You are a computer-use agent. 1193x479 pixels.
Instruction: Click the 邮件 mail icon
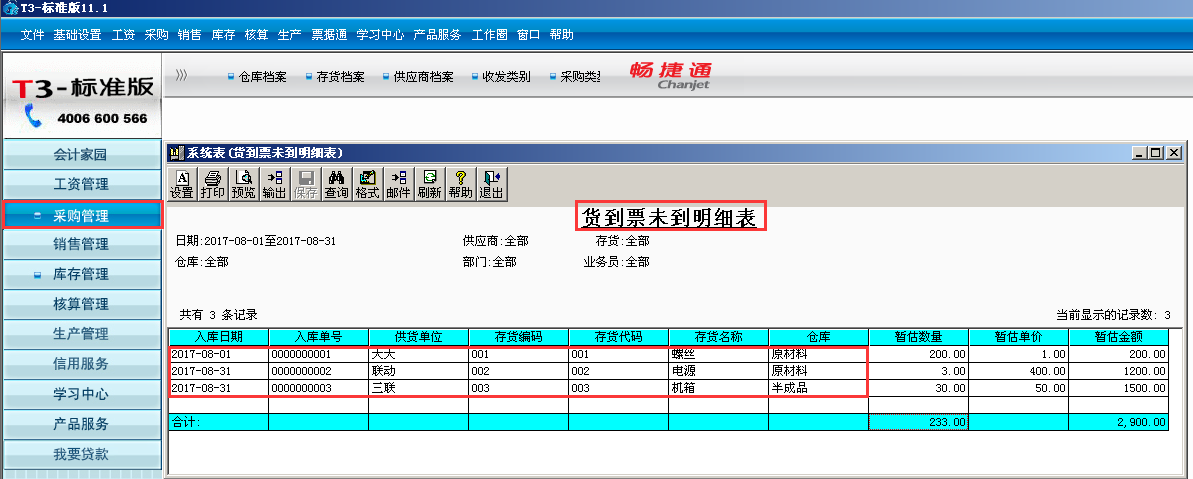click(x=399, y=185)
